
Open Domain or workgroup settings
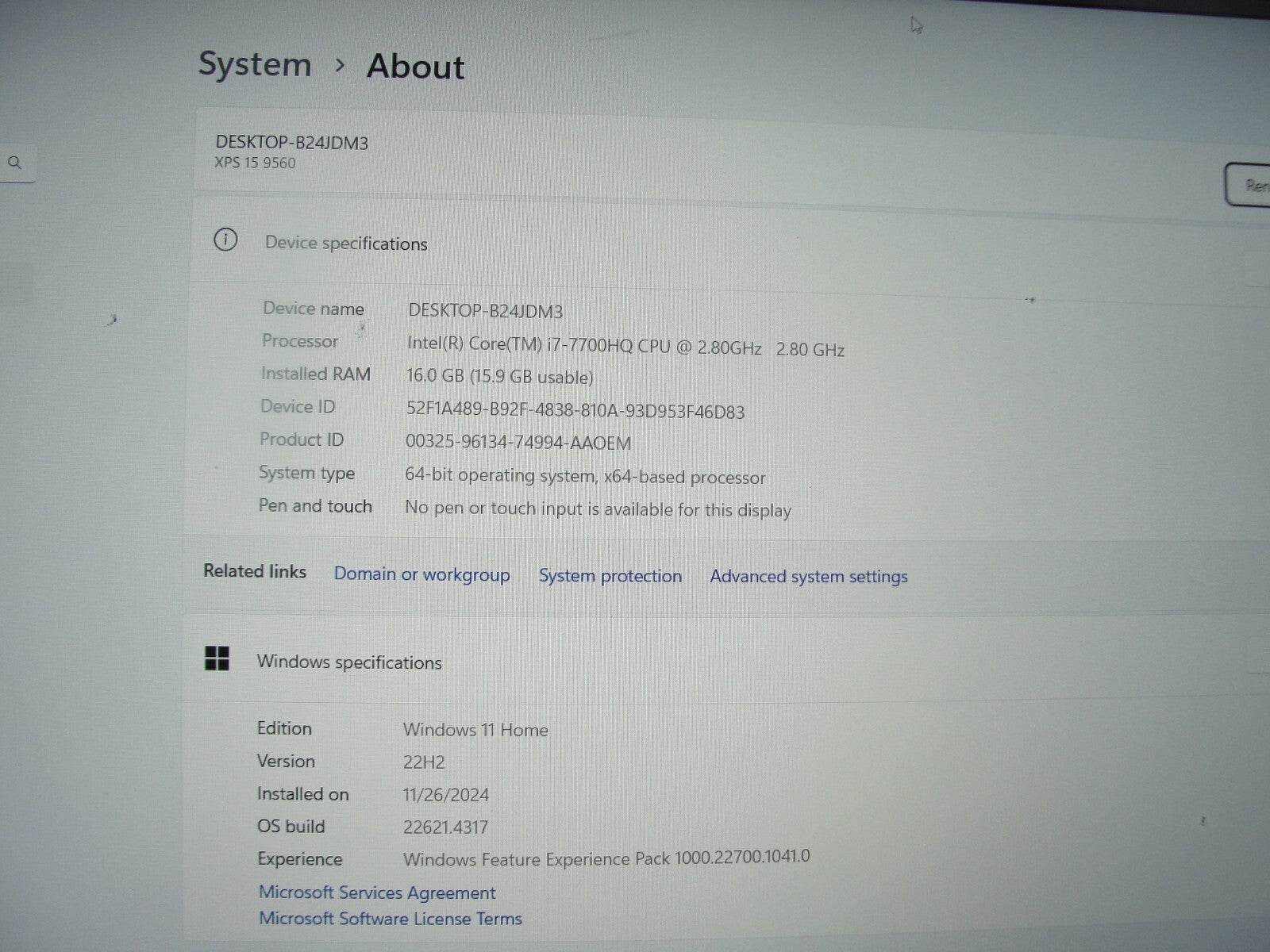pos(422,574)
